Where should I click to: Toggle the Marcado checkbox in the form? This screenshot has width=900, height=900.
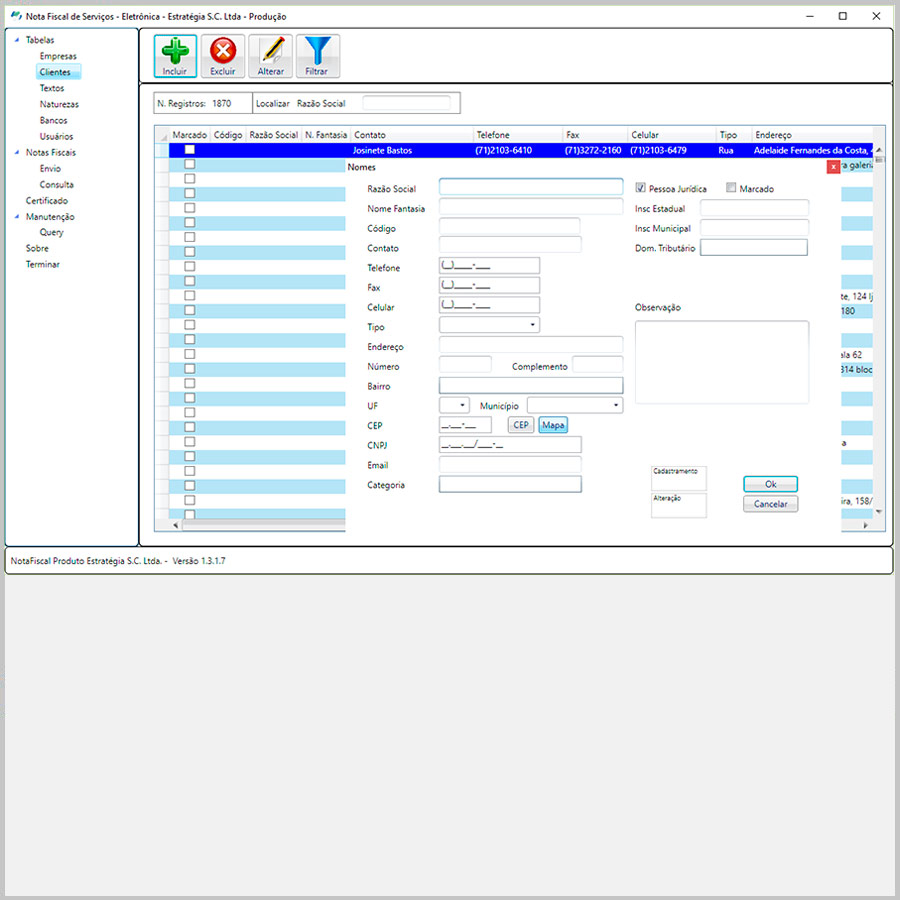coord(731,188)
